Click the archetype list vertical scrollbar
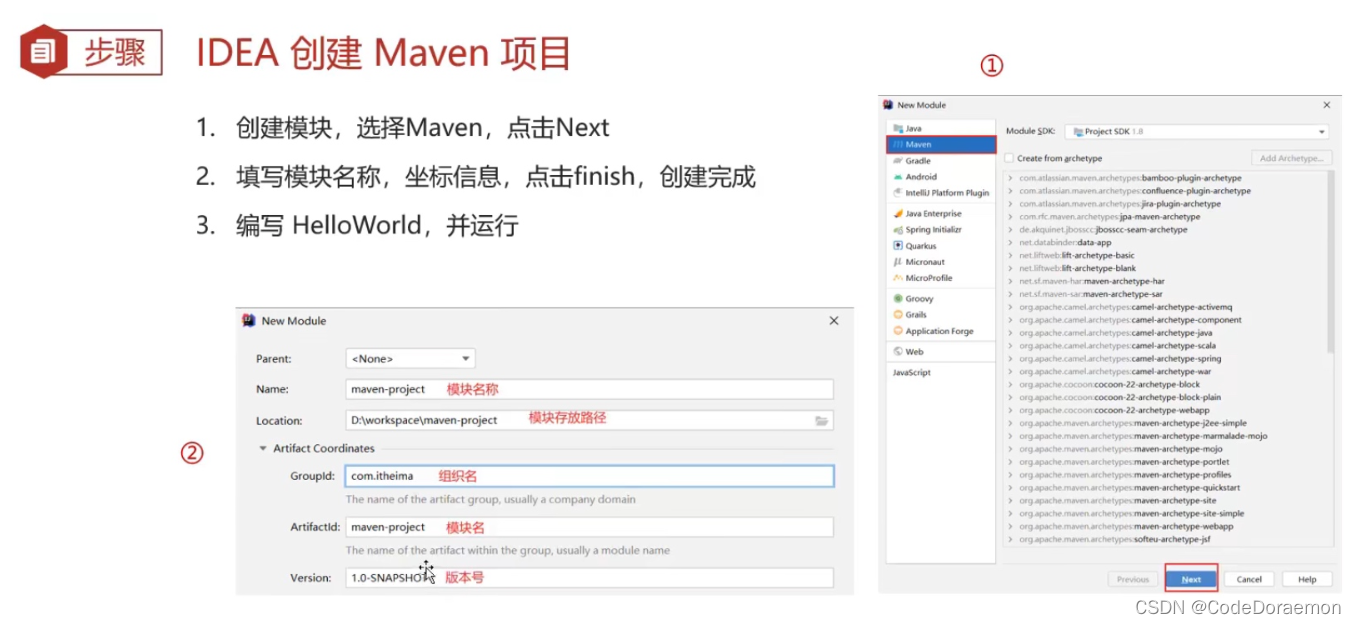Screen dimensions: 1356x624 [x=1330, y=262]
